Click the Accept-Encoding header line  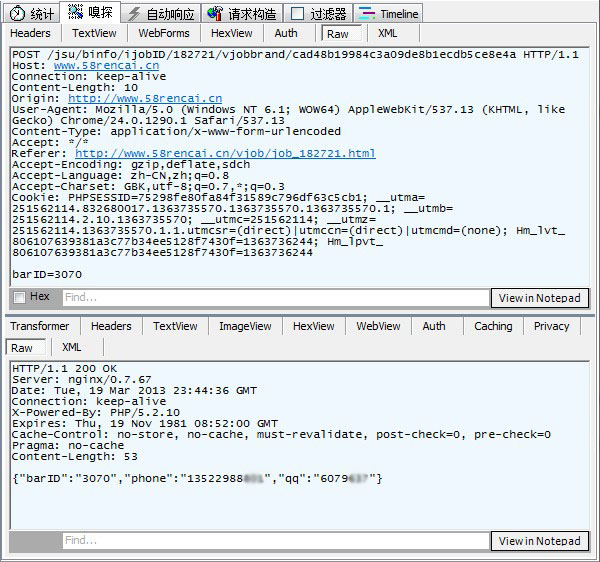coord(131,165)
